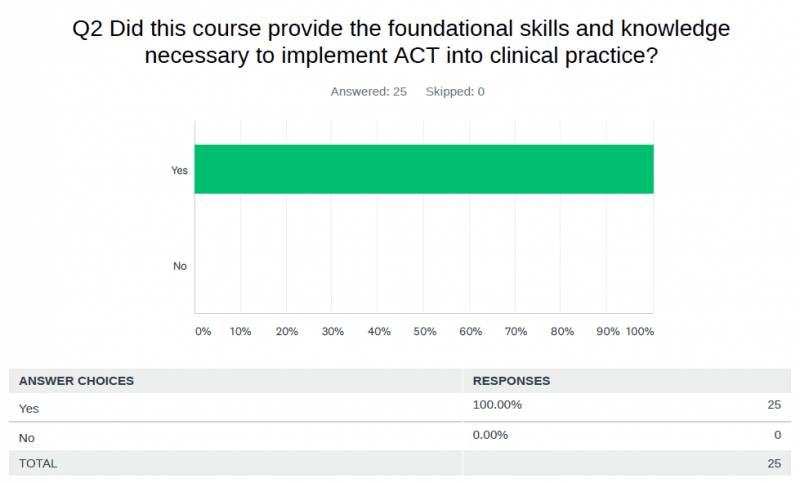
Task: Click the 0% axis tick label
Action: click(203, 332)
